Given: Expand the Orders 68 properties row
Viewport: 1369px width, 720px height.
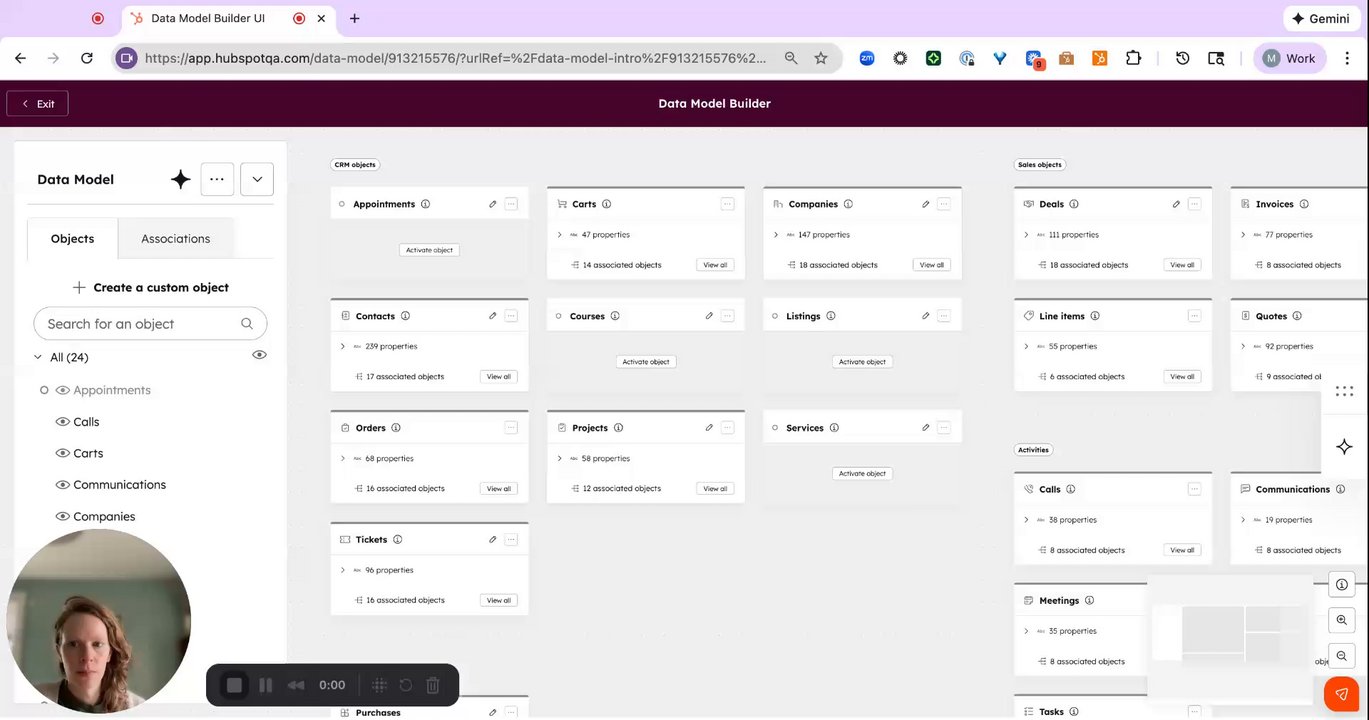Looking at the screenshot, I should (342, 459).
